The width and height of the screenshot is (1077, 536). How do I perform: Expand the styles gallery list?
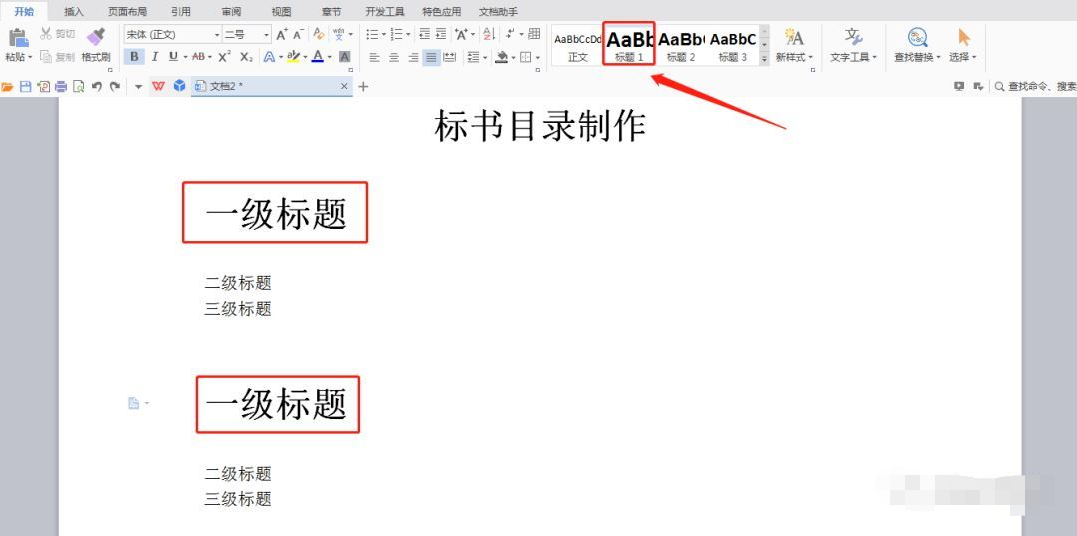765,59
